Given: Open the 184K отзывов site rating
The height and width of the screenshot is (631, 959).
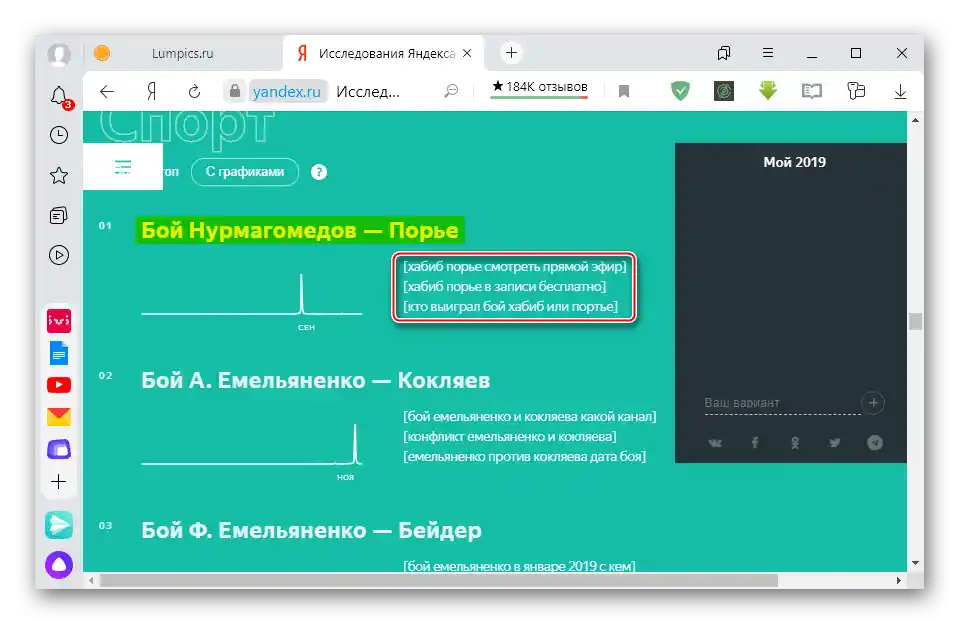Looking at the screenshot, I should coord(539,87).
